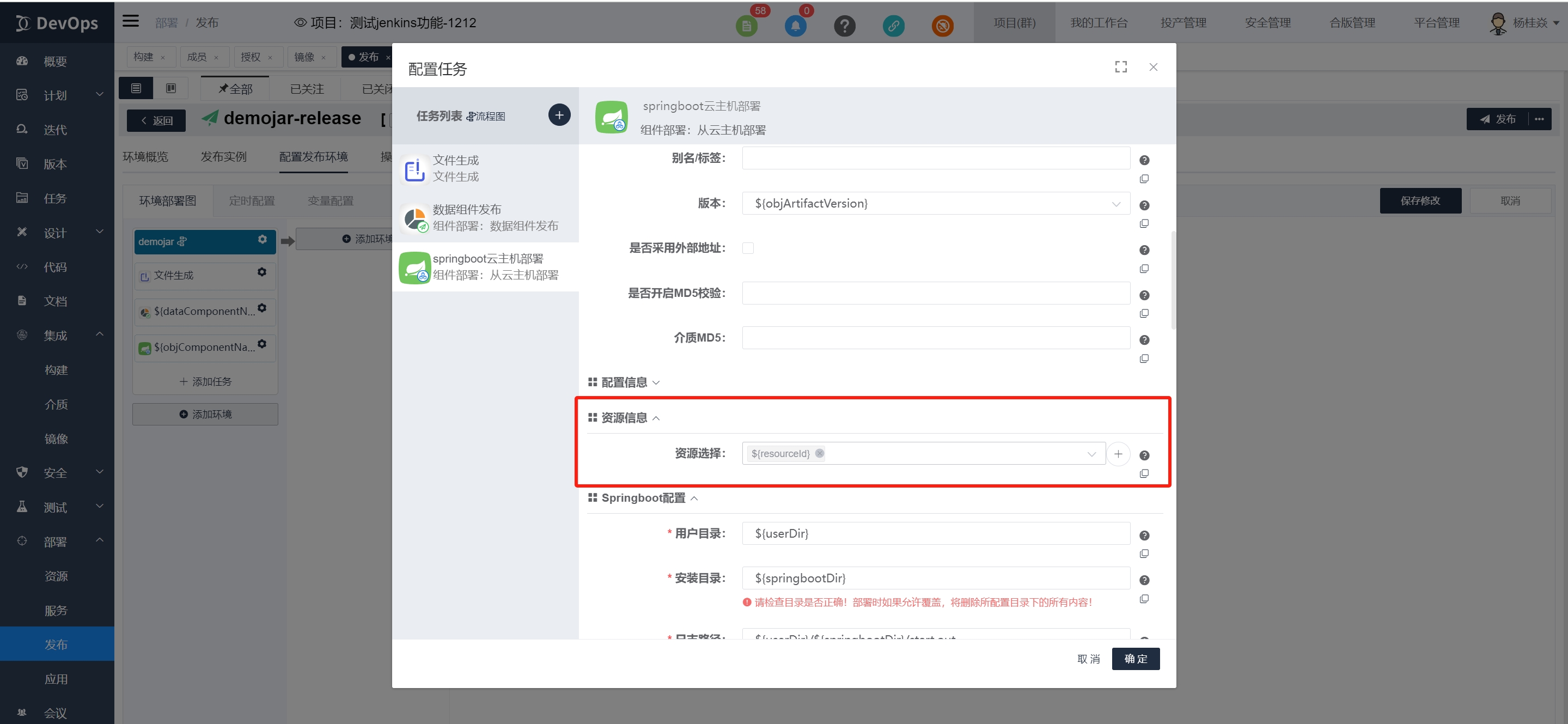1568x724 pixels.
Task: Click the fullscreen icon in 配置任务 dialog
Action: [x=1121, y=67]
